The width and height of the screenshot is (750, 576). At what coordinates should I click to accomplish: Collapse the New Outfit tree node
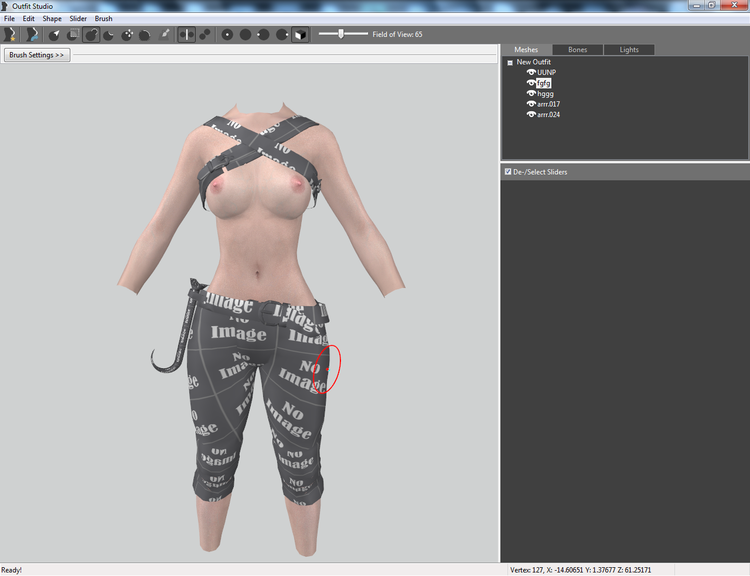click(510, 63)
